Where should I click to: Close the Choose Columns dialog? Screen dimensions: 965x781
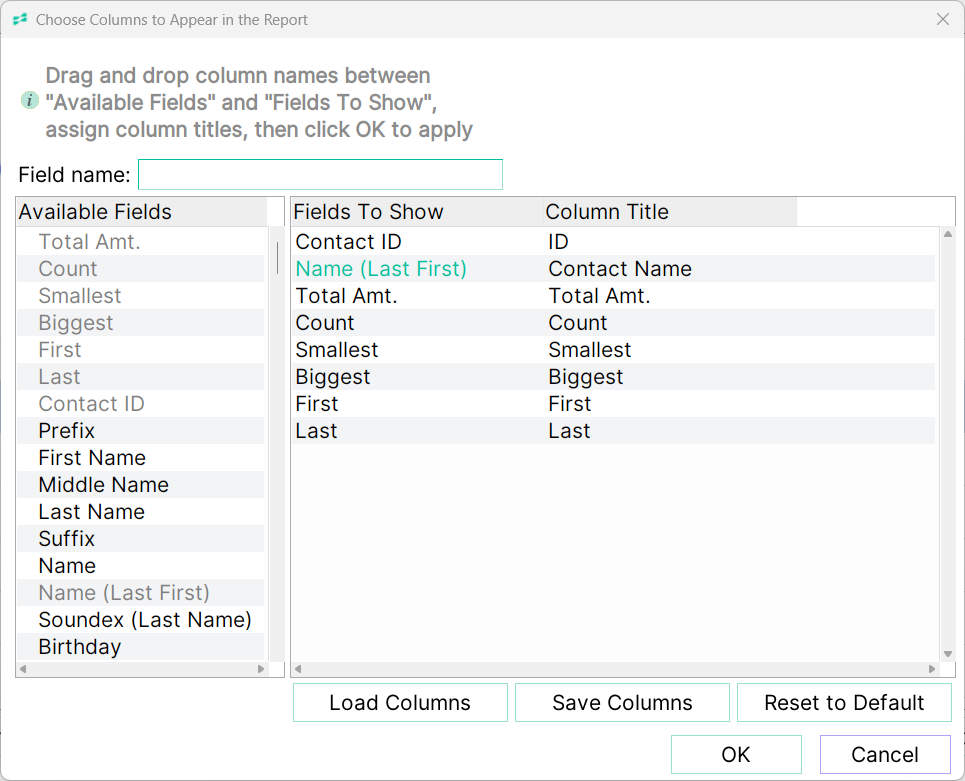[x=942, y=19]
